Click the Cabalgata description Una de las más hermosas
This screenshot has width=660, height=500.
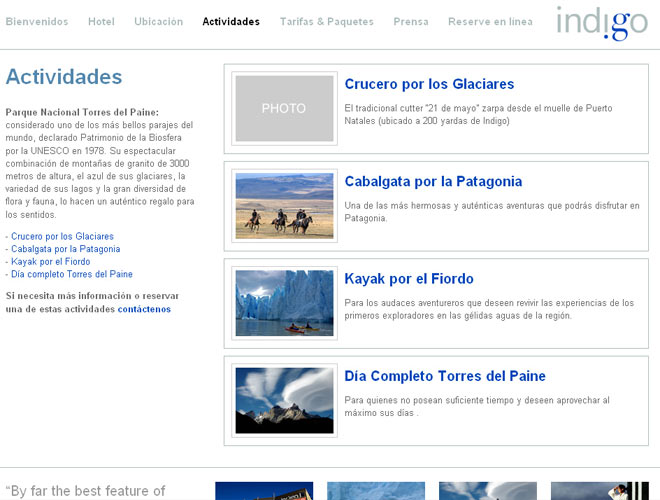click(492, 212)
